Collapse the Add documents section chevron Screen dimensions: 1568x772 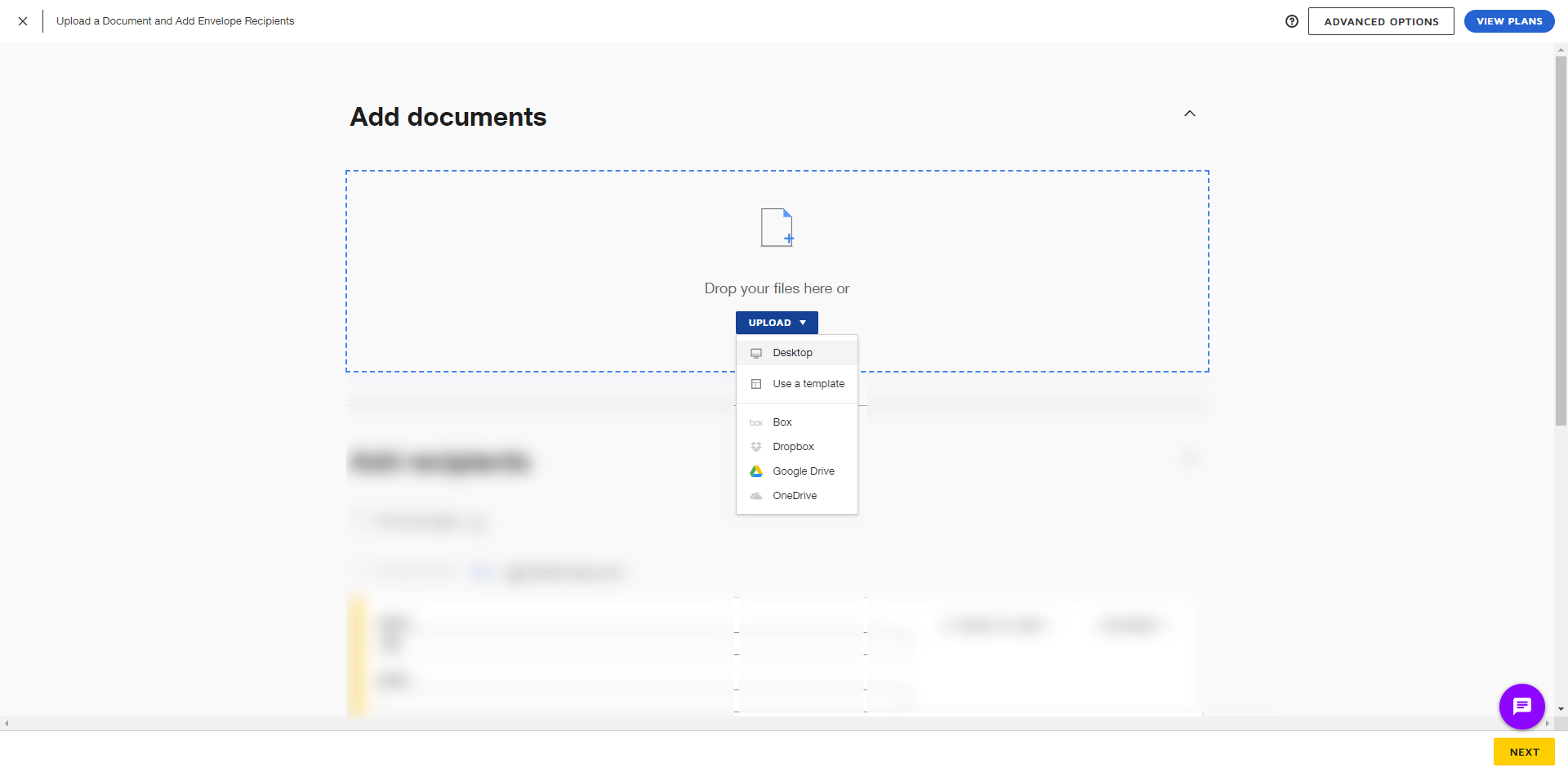1190,114
